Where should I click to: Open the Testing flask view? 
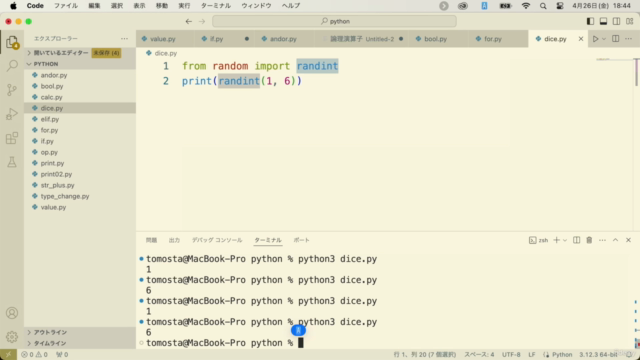[12, 162]
